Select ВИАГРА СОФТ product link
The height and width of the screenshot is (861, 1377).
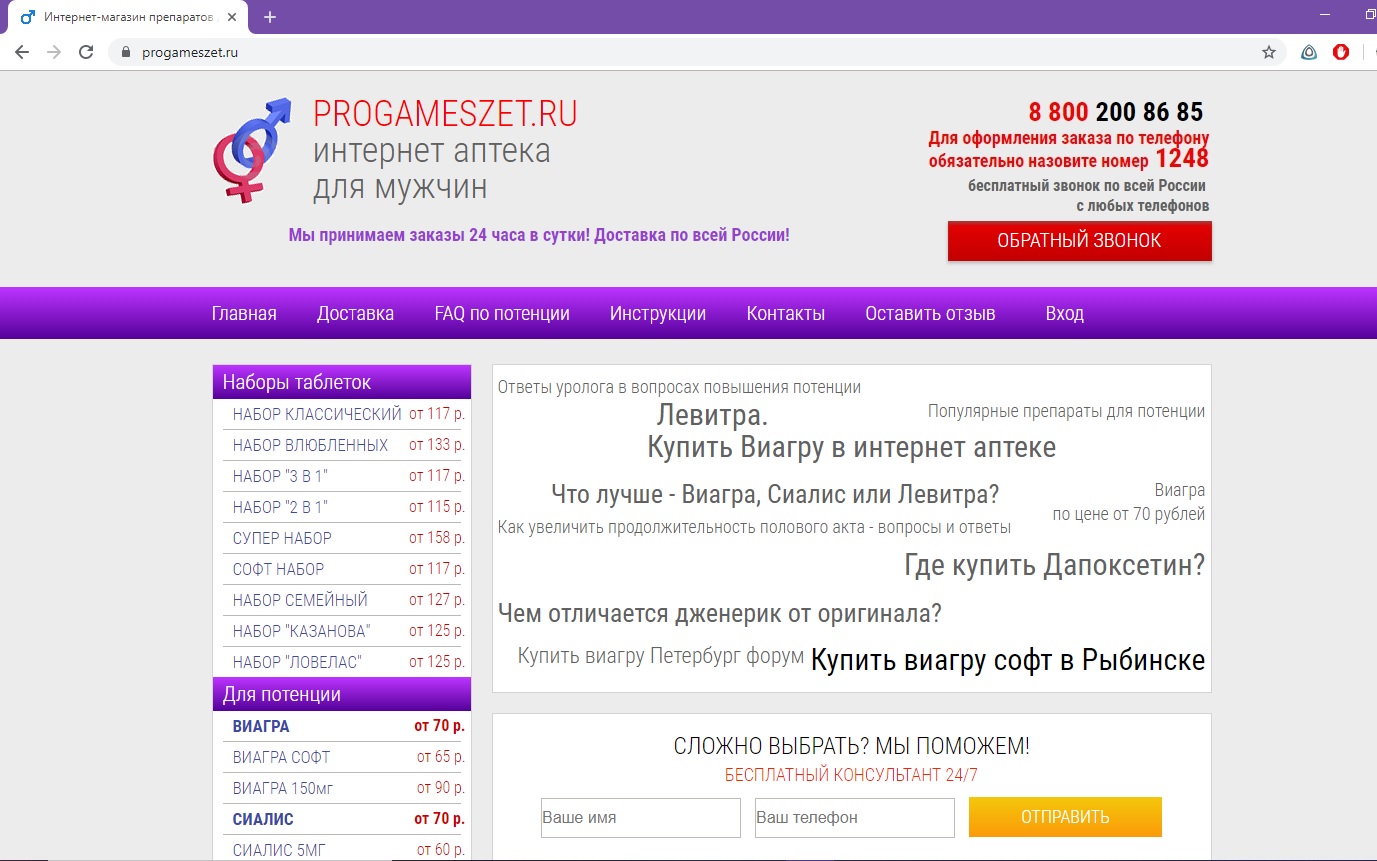click(281, 757)
